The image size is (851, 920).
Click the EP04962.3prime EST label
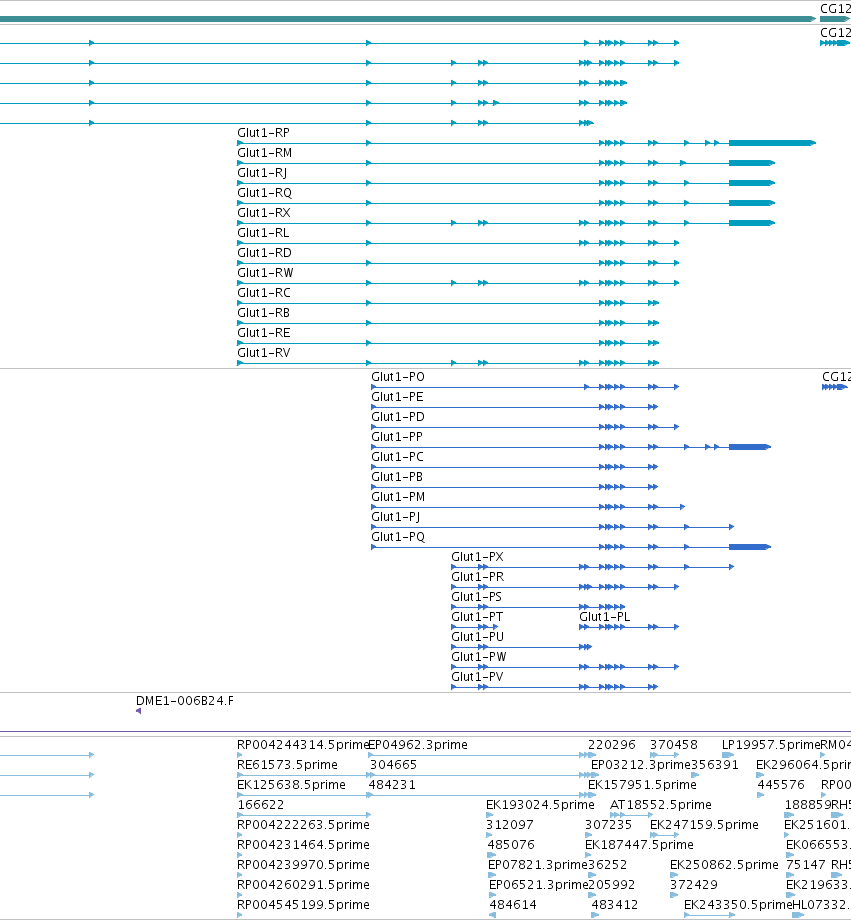click(x=418, y=745)
